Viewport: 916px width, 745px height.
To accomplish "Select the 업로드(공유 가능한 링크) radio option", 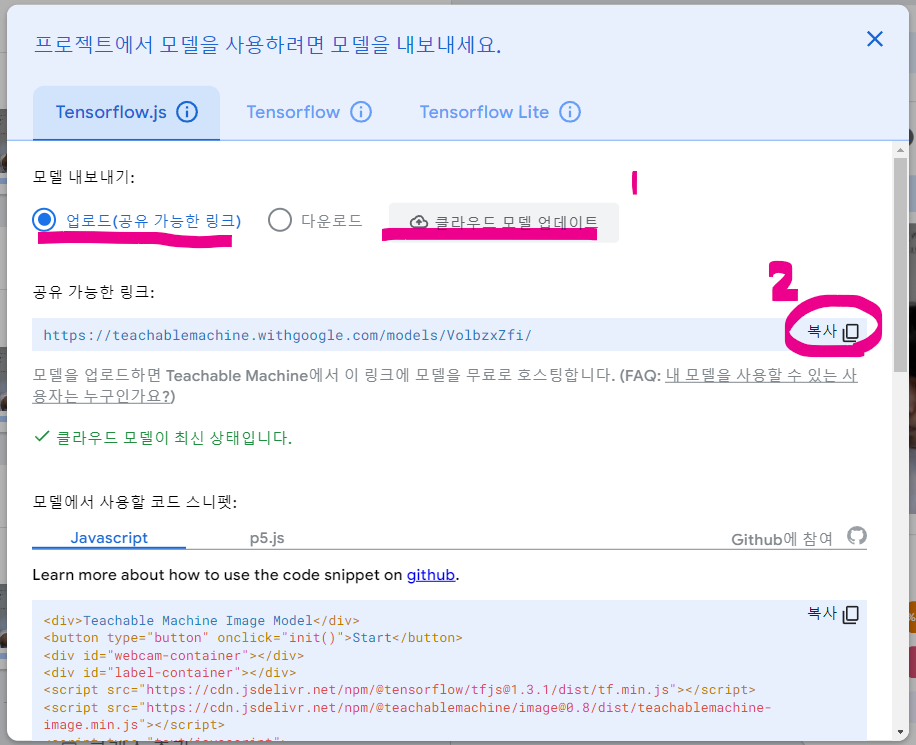I will 44,220.
